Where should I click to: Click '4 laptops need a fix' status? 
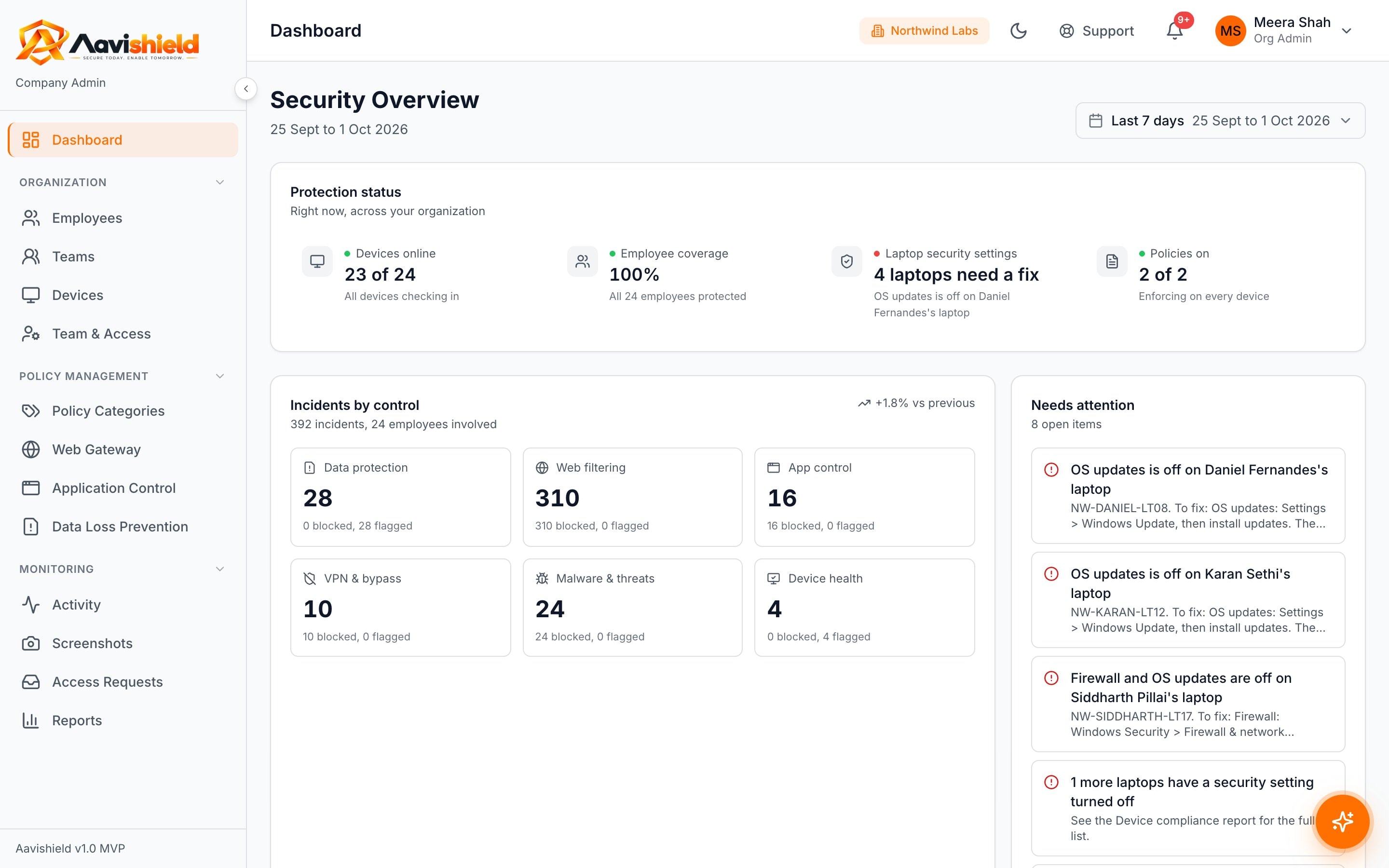tap(956, 275)
